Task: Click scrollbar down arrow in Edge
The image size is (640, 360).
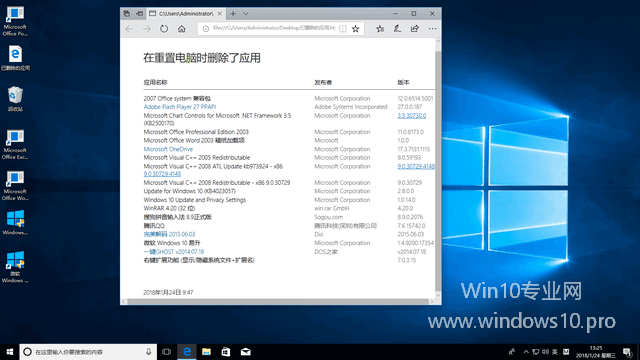Action: pos(438,295)
